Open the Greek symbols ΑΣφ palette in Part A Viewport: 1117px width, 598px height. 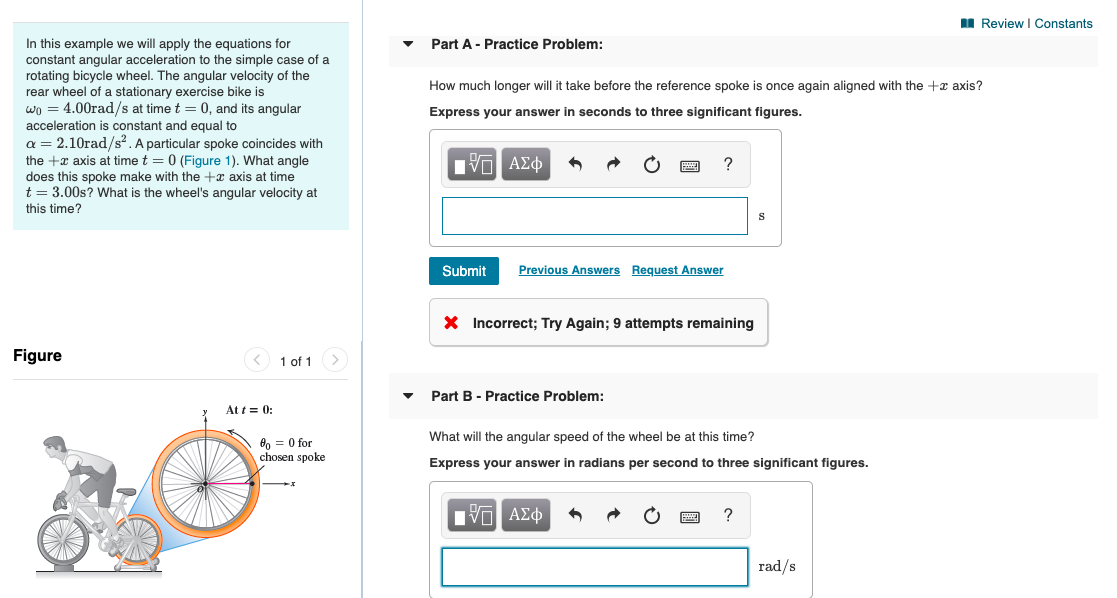525,164
